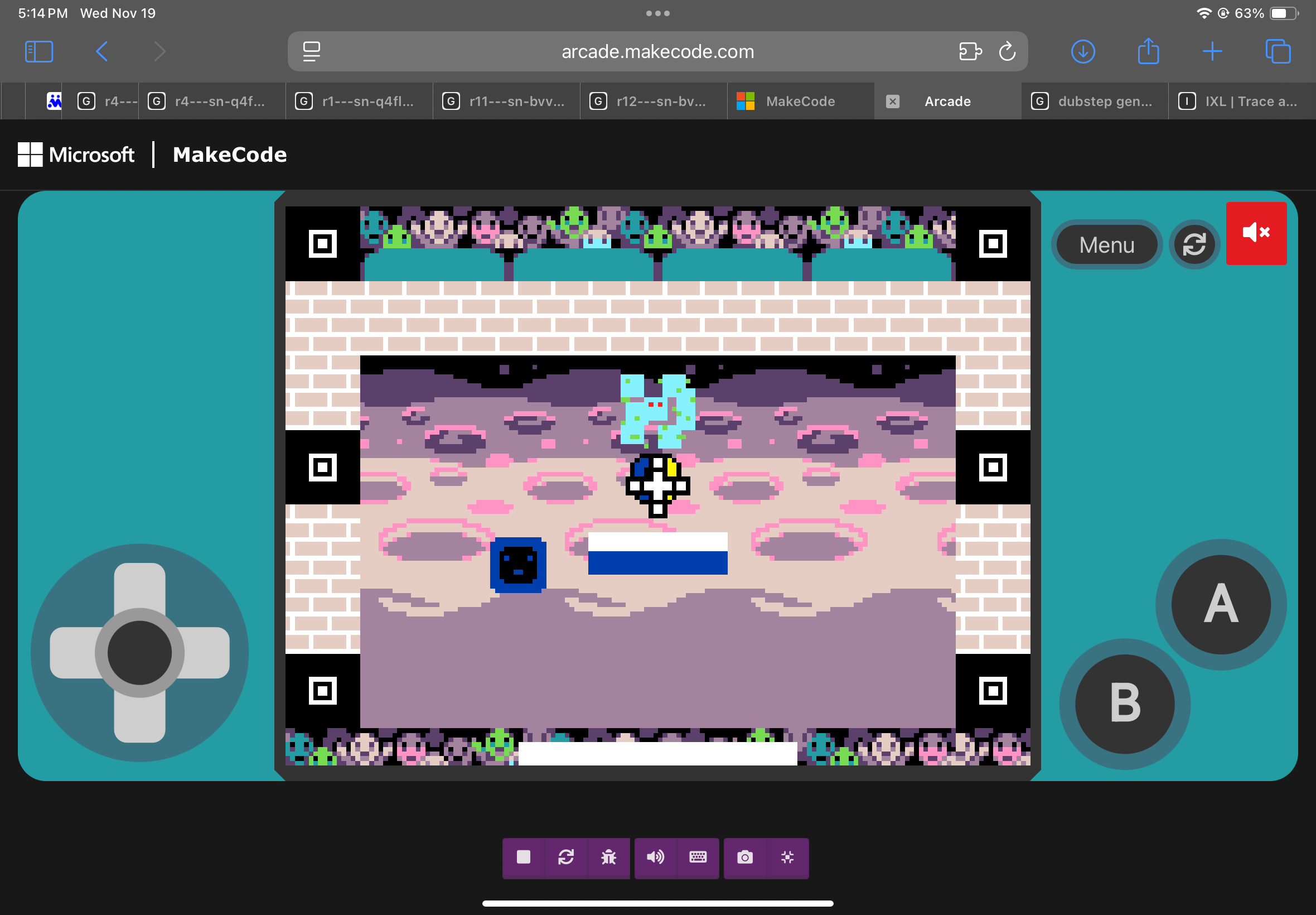Unmute sound with the red speaker button
The image size is (1316, 915).
1256,233
